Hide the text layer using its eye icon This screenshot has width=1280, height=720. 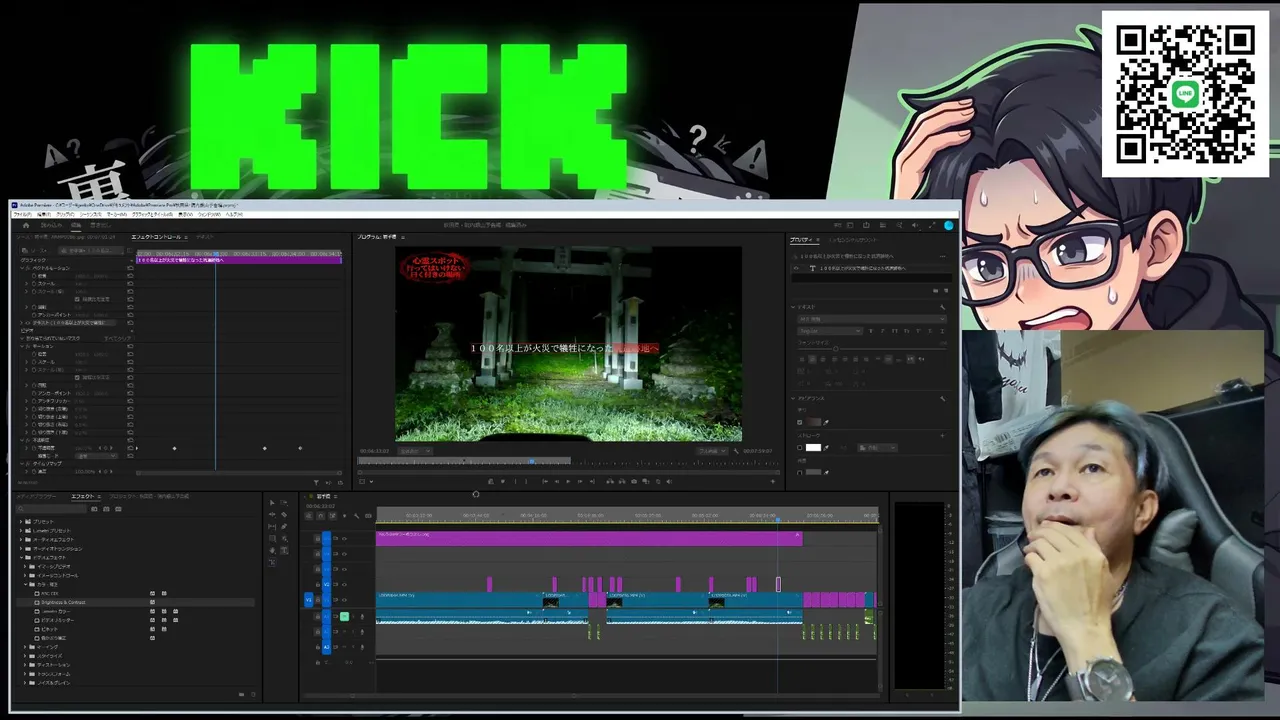[797, 268]
